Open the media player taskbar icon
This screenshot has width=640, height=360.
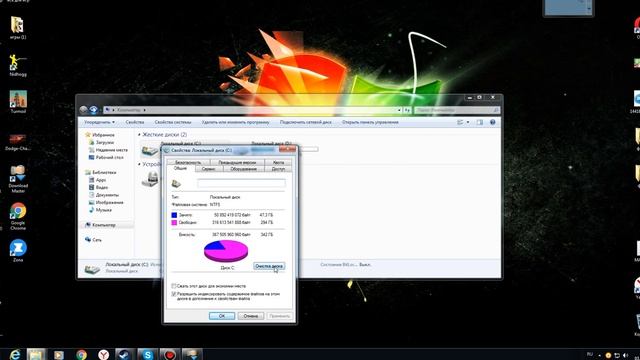click(59, 355)
